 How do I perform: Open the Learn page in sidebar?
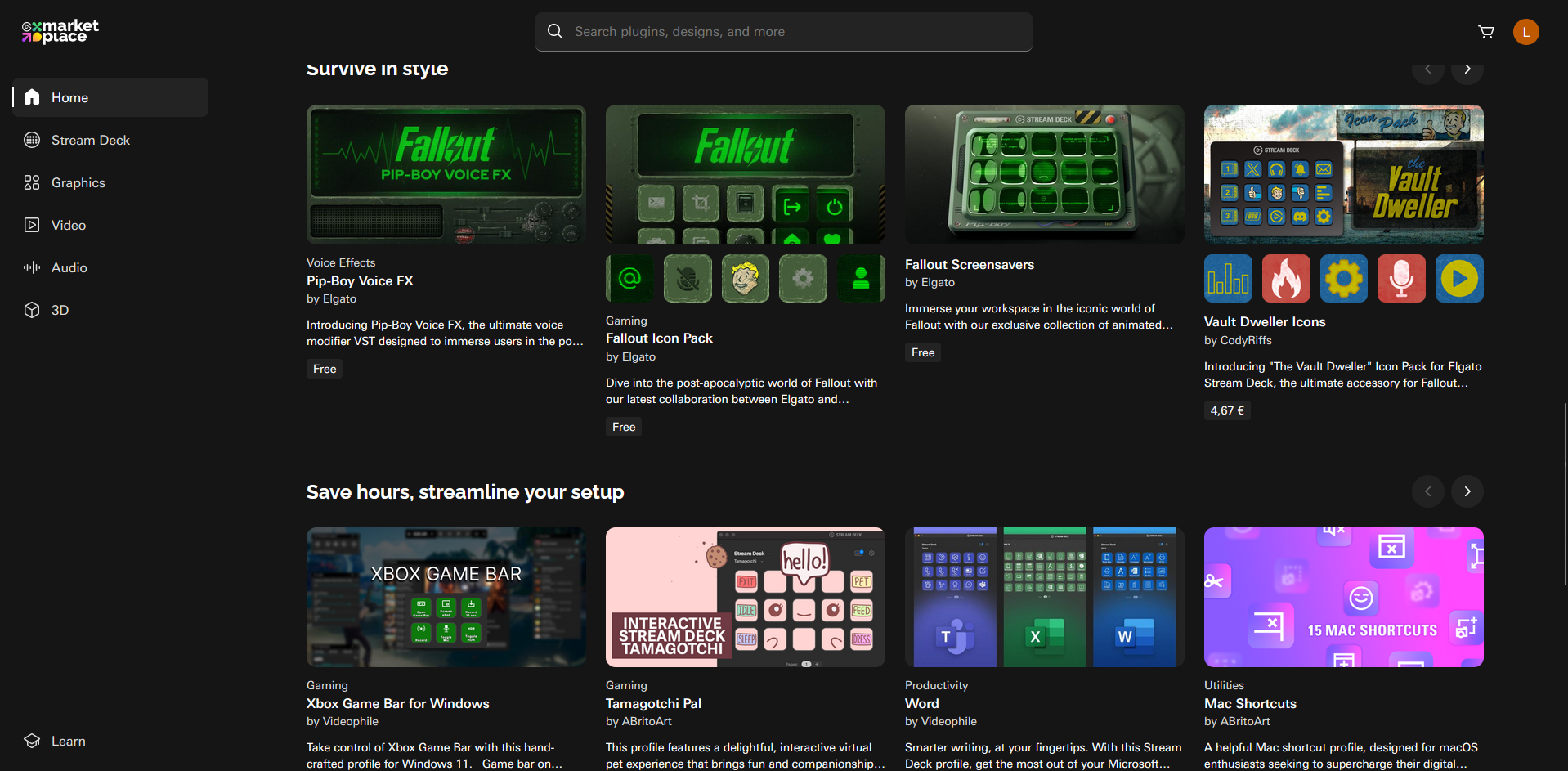pyautogui.click(x=68, y=741)
